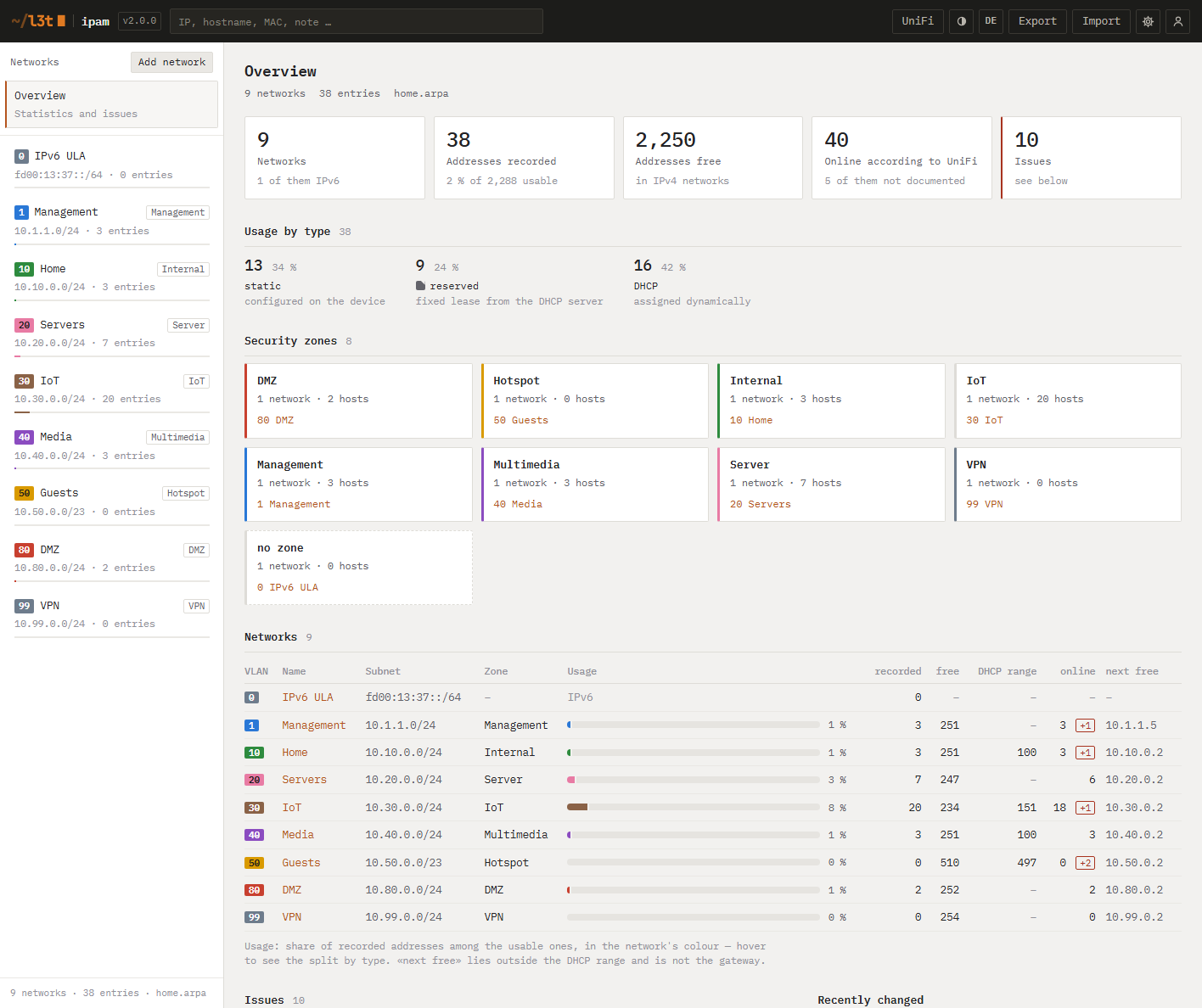This screenshot has height=1008, width=1202.
Task: Click the Import button
Action: (1101, 21)
